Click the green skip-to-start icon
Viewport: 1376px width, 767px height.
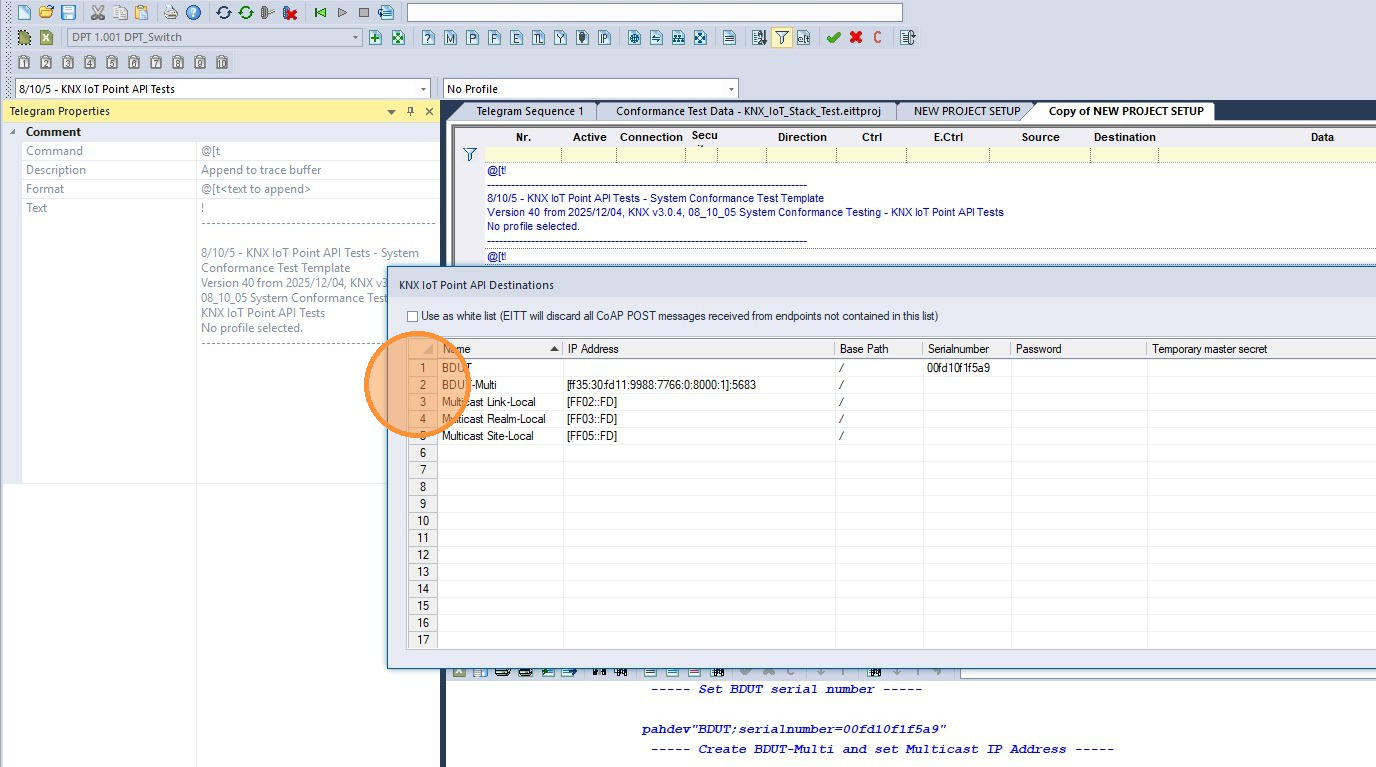coord(320,13)
